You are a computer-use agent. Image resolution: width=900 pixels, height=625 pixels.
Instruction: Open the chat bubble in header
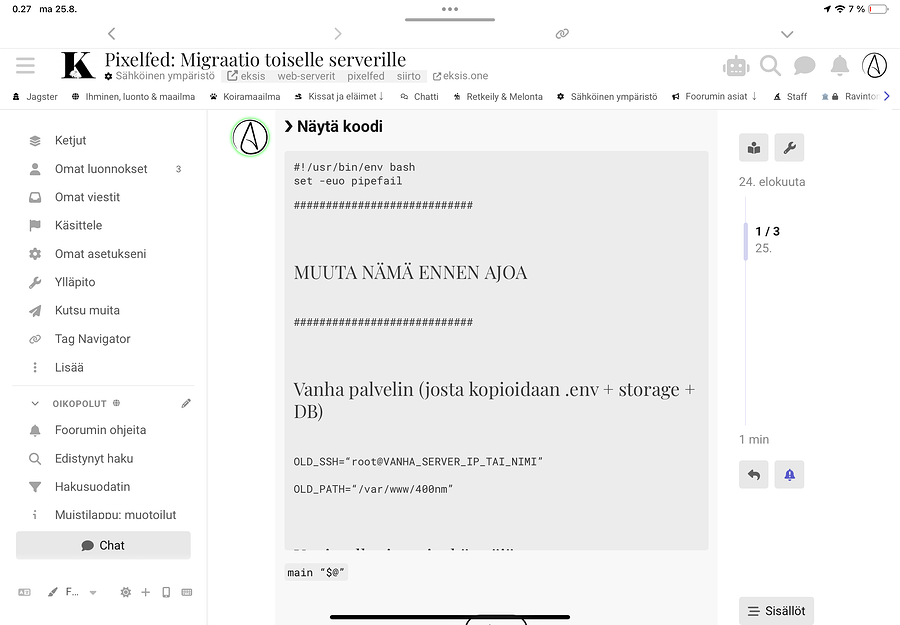point(805,66)
